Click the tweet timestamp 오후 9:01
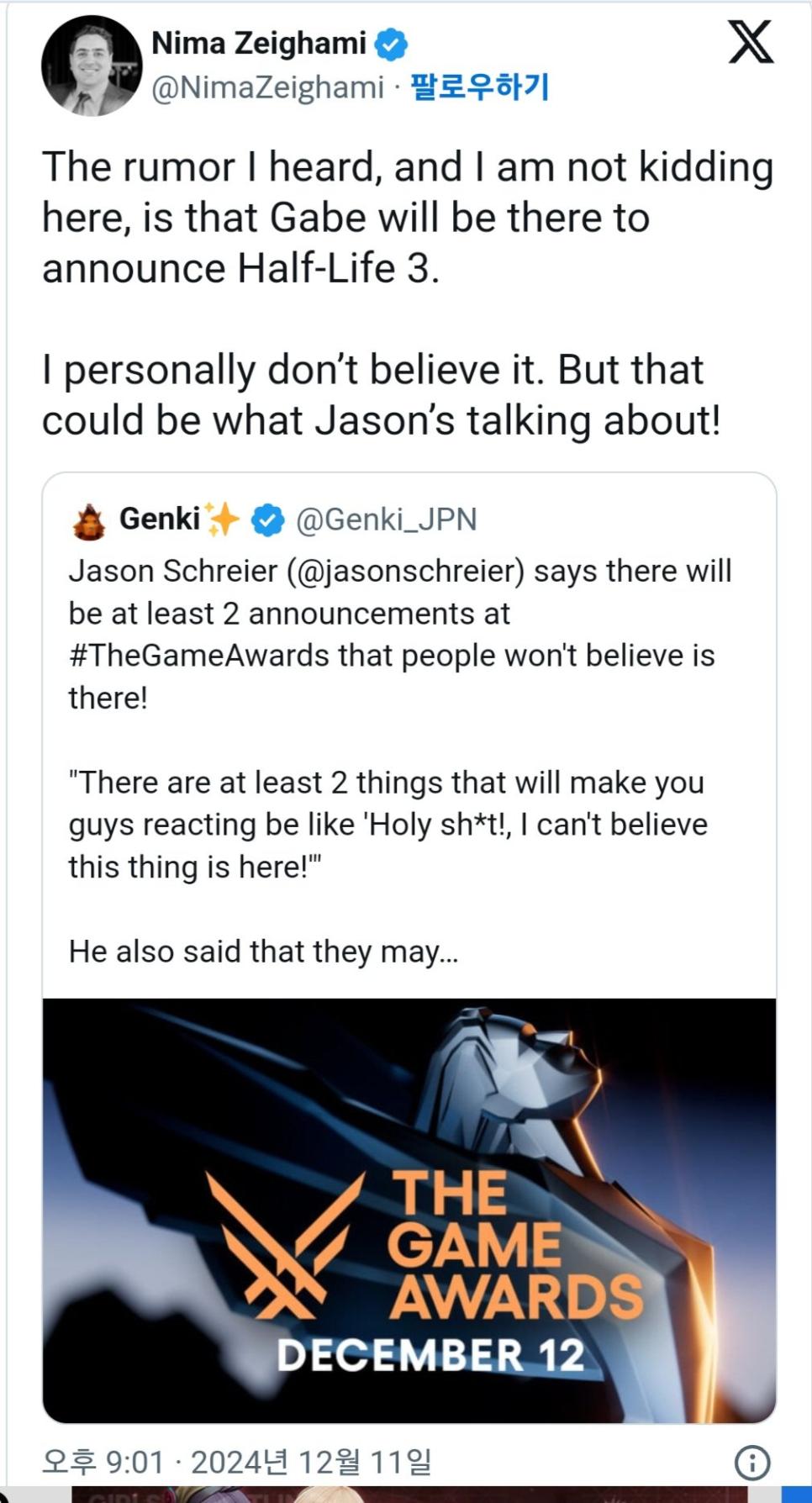The height and width of the screenshot is (1503, 812). 103,1463
